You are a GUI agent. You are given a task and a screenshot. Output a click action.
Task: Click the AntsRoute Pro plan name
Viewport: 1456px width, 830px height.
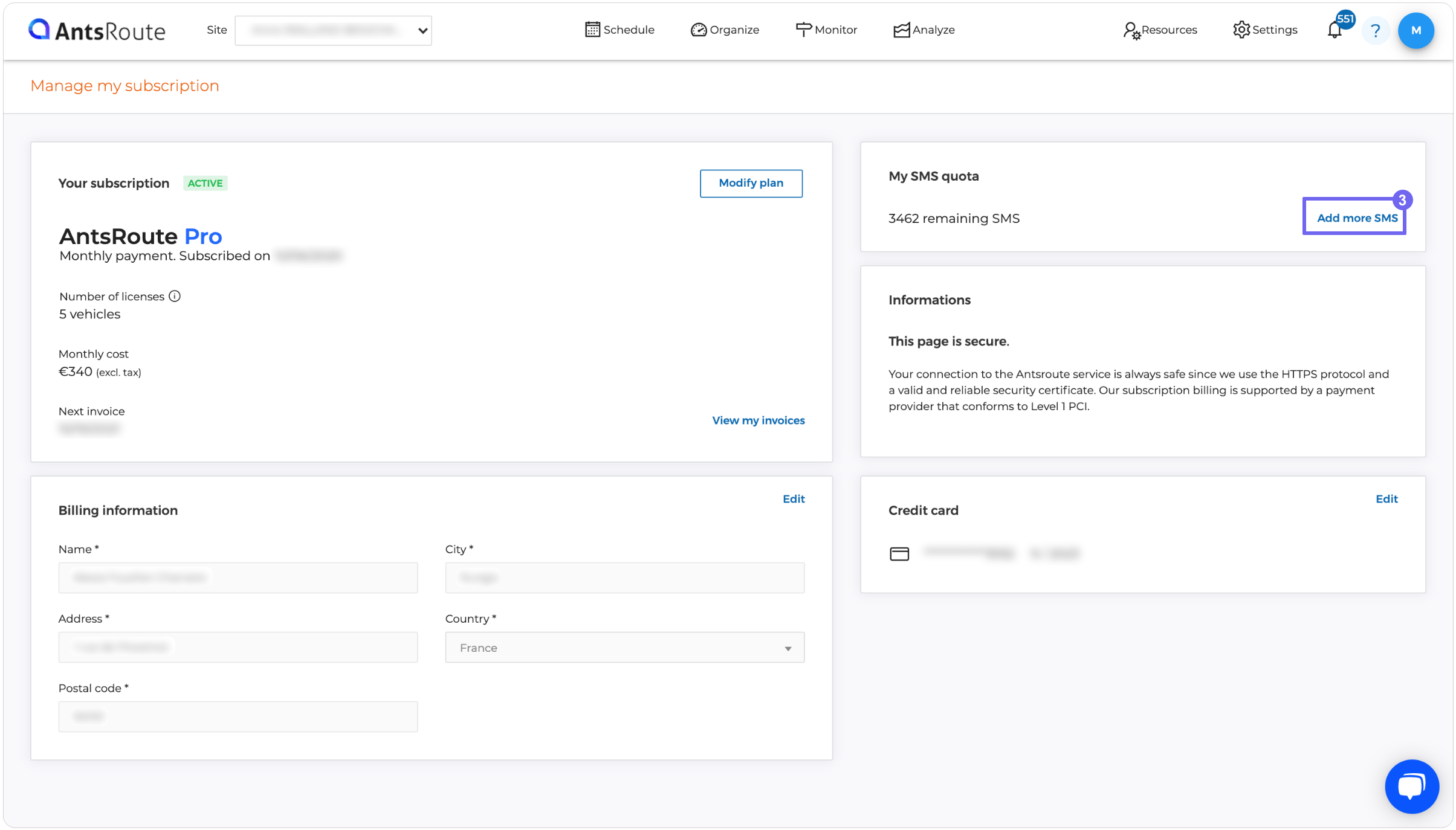[140, 236]
